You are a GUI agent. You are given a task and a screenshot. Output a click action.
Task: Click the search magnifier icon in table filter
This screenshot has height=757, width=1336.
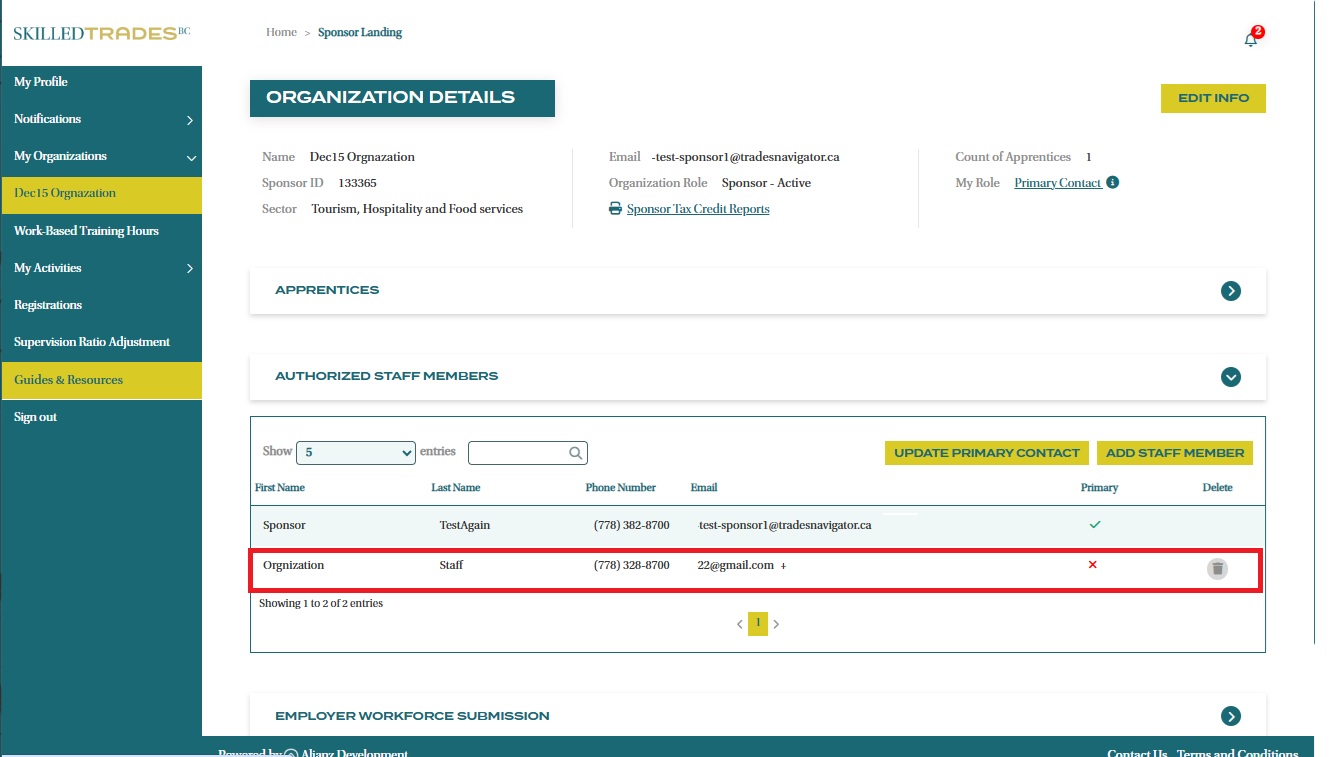tap(576, 453)
